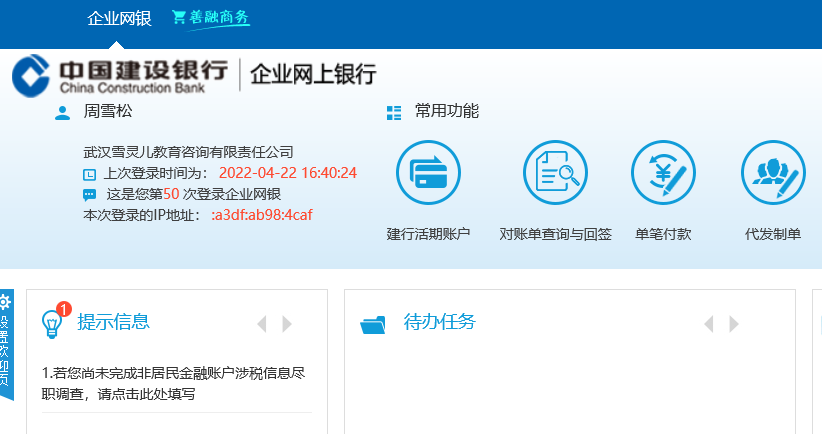Click the login count number 50
Viewport: 822px width, 434px height.
[x=171, y=194]
